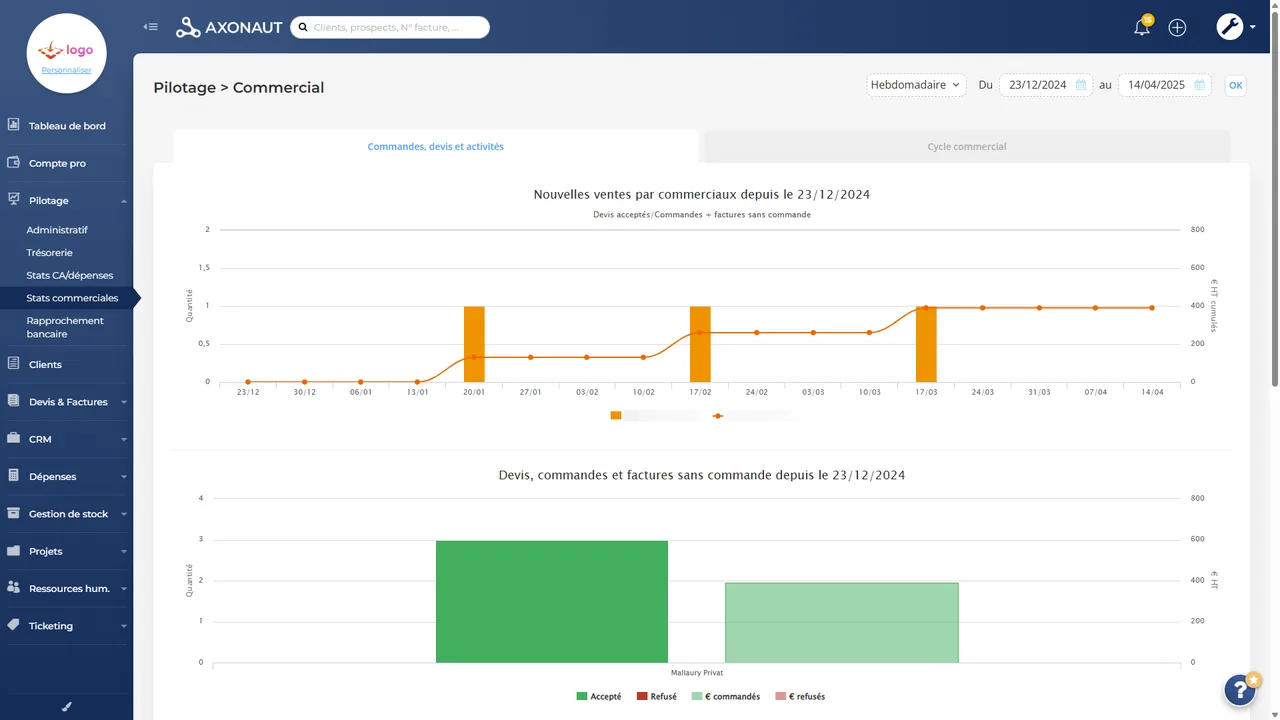Click the Clients address book icon
This screenshot has height=720, width=1280.
pyautogui.click(x=14, y=364)
